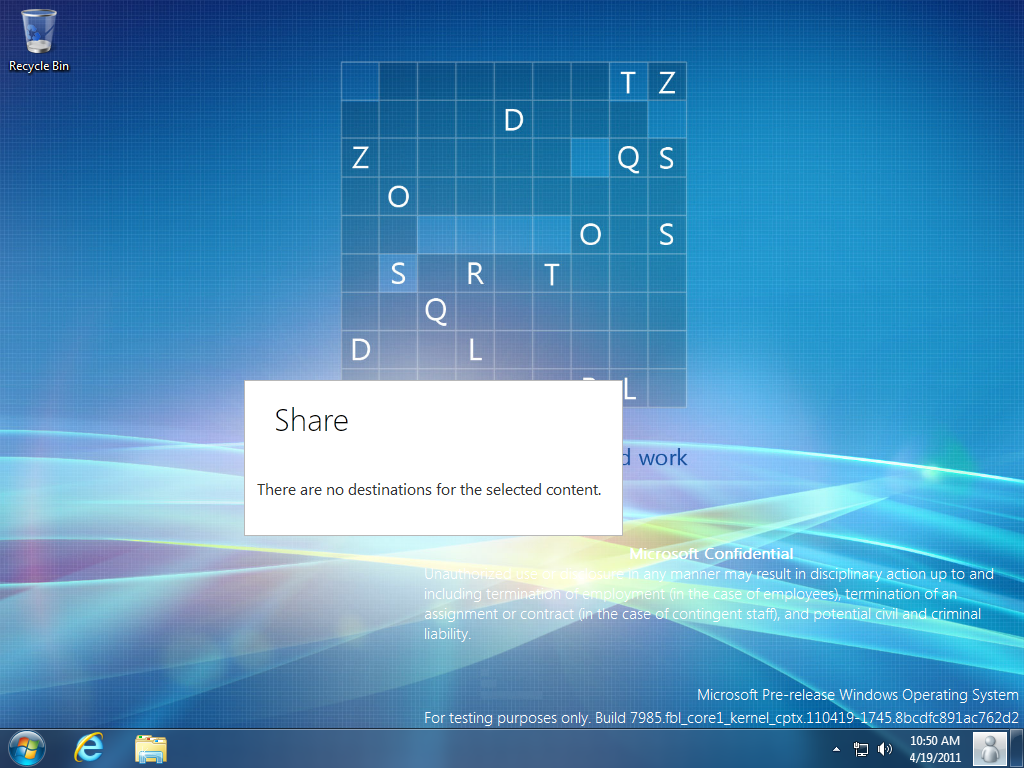Launch Internet Explorer from the taskbar
This screenshot has width=1024, height=768.
88,748
